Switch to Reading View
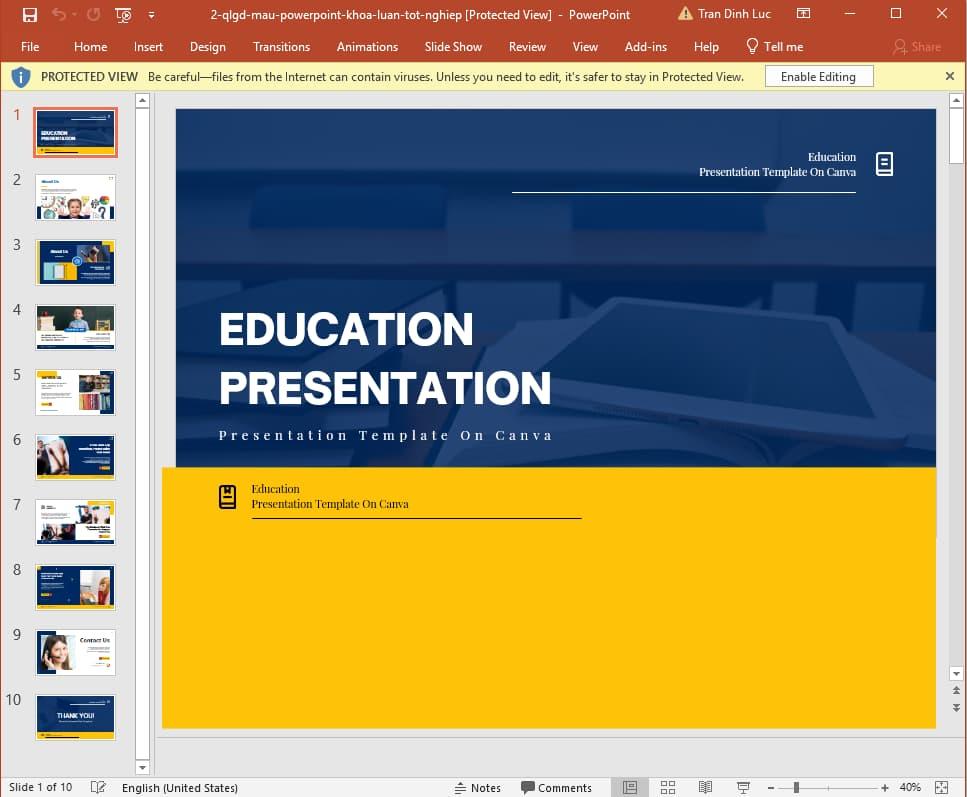The width and height of the screenshot is (967, 797). [x=705, y=787]
